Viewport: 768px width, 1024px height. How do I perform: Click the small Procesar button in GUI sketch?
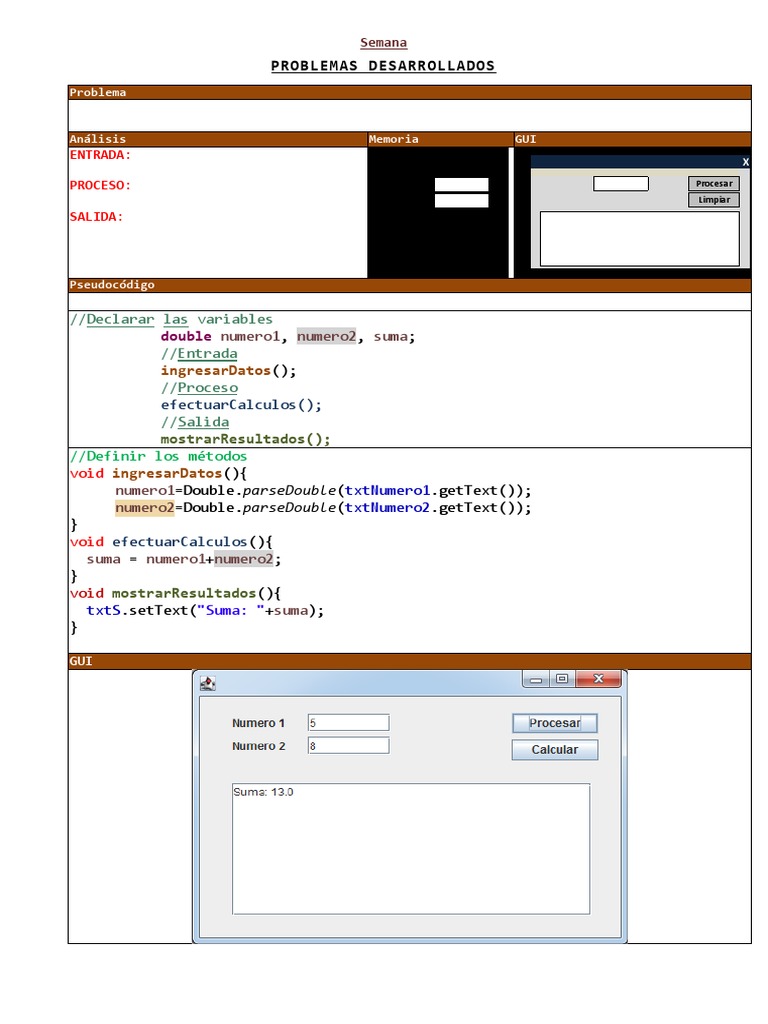coord(714,184)
